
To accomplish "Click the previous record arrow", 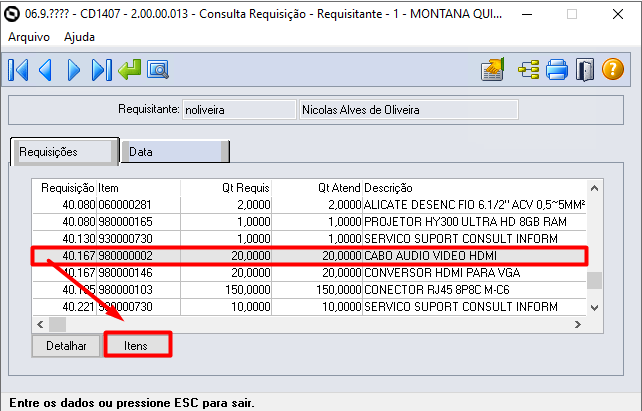I will [x=45, y=70].
